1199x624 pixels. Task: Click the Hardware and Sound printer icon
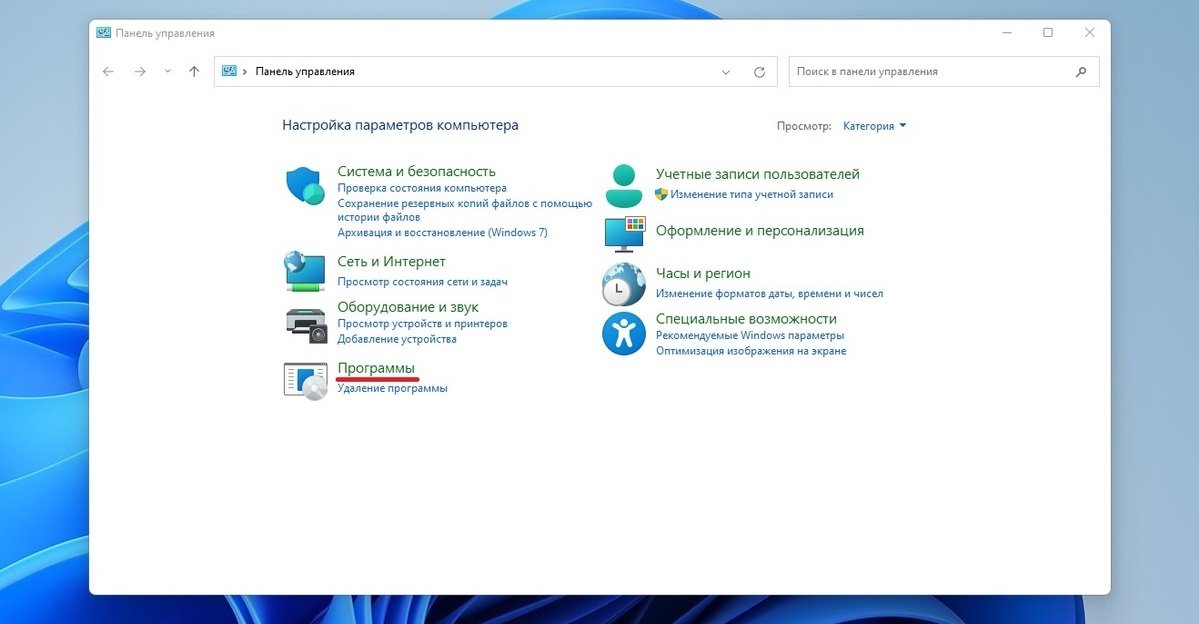[x=305, y=323]
